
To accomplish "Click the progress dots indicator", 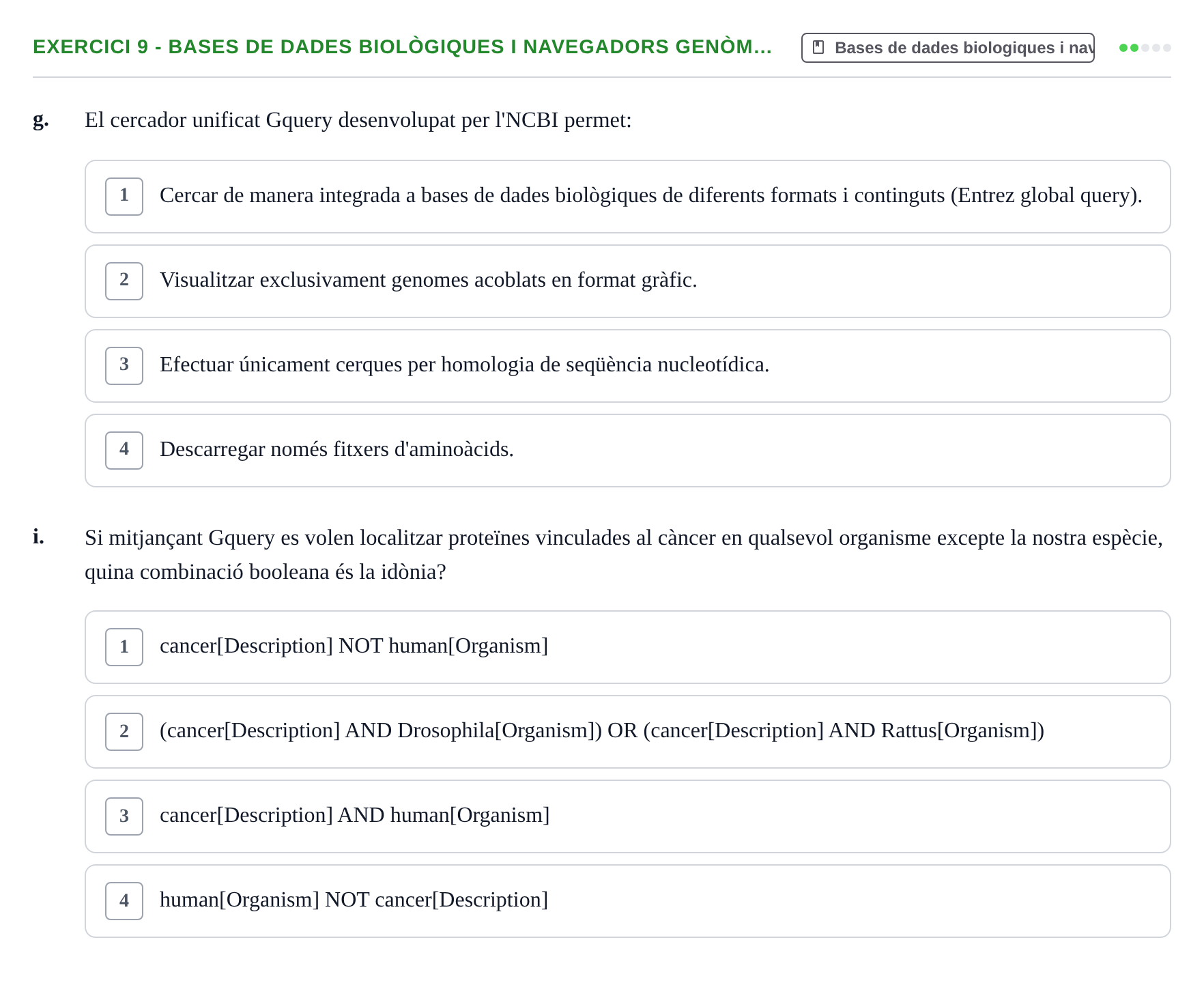I will 1145,48.
